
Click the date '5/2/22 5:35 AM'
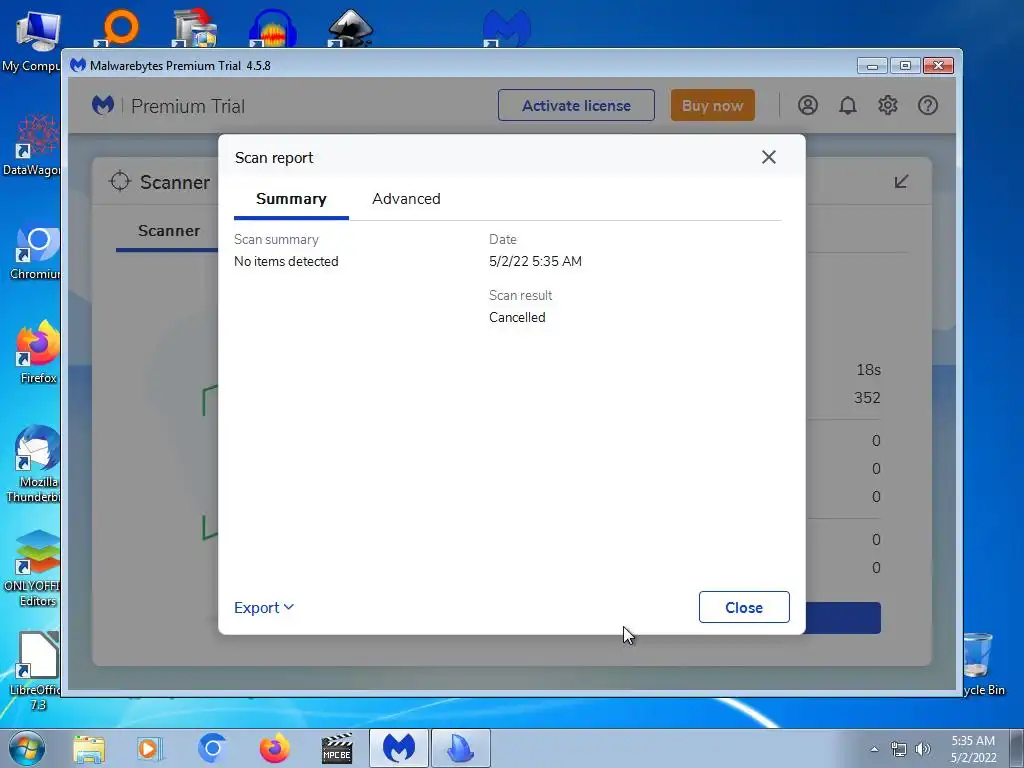536,261
